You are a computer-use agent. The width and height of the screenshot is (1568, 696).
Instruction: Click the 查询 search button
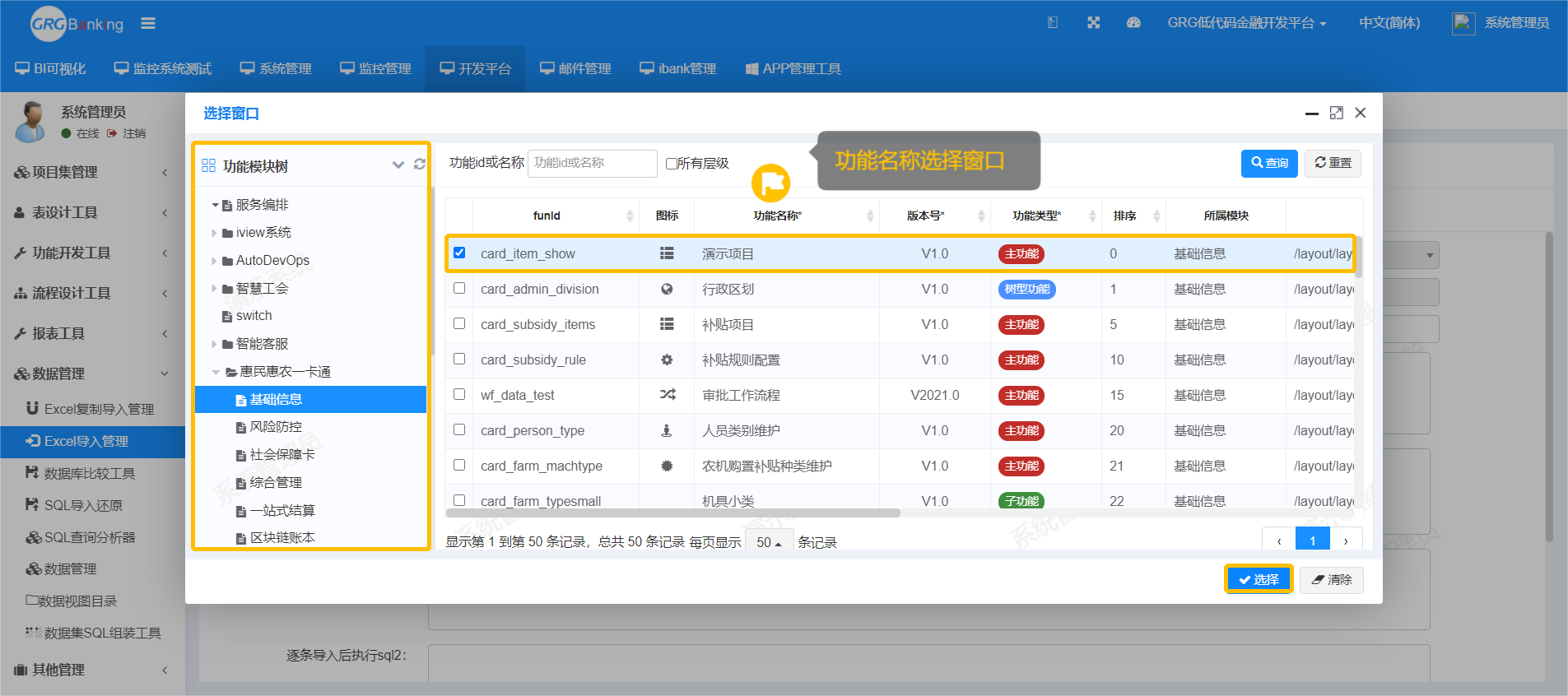(x=1269, y=163)
